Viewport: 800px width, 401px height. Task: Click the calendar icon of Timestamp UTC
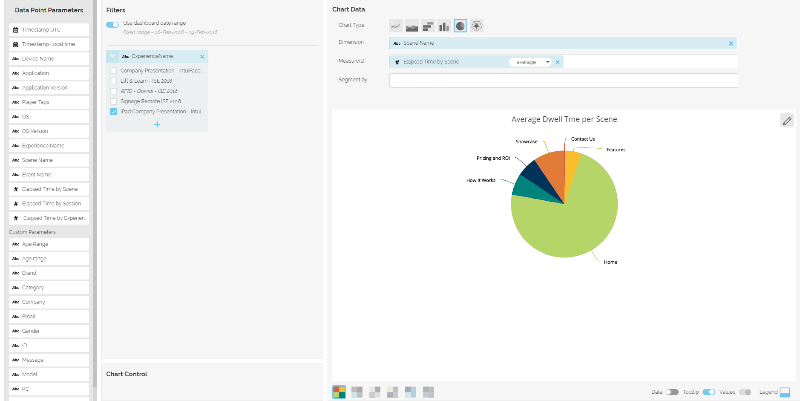[15, 30]
